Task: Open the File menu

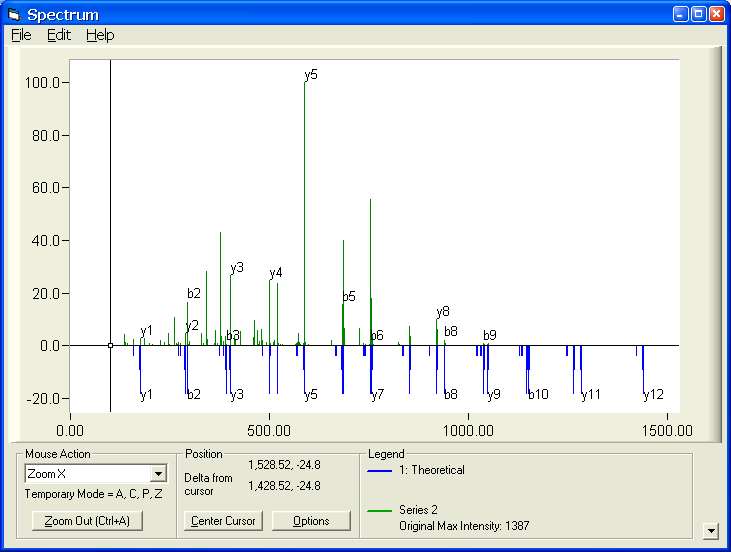Action: coord(21,35)
